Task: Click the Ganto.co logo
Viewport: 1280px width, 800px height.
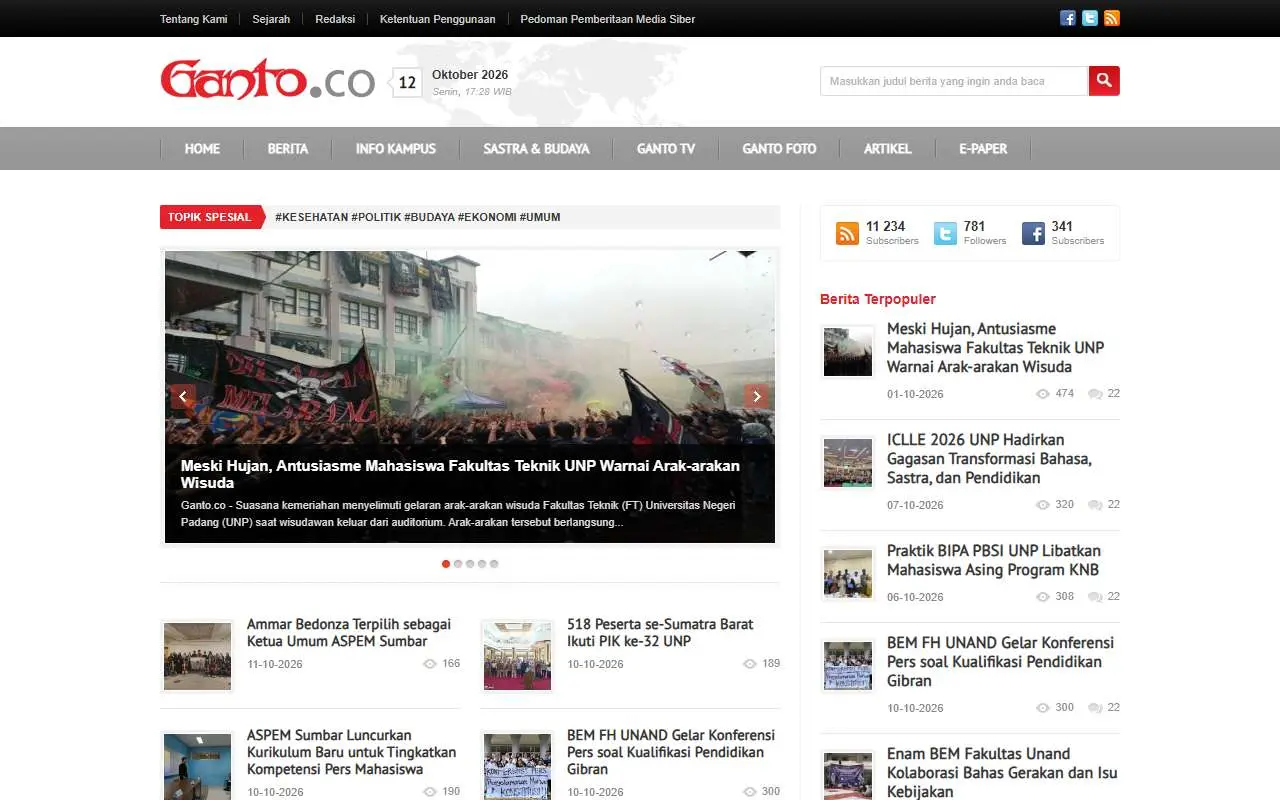Action: pyautogui.click(x=267, y=80)
